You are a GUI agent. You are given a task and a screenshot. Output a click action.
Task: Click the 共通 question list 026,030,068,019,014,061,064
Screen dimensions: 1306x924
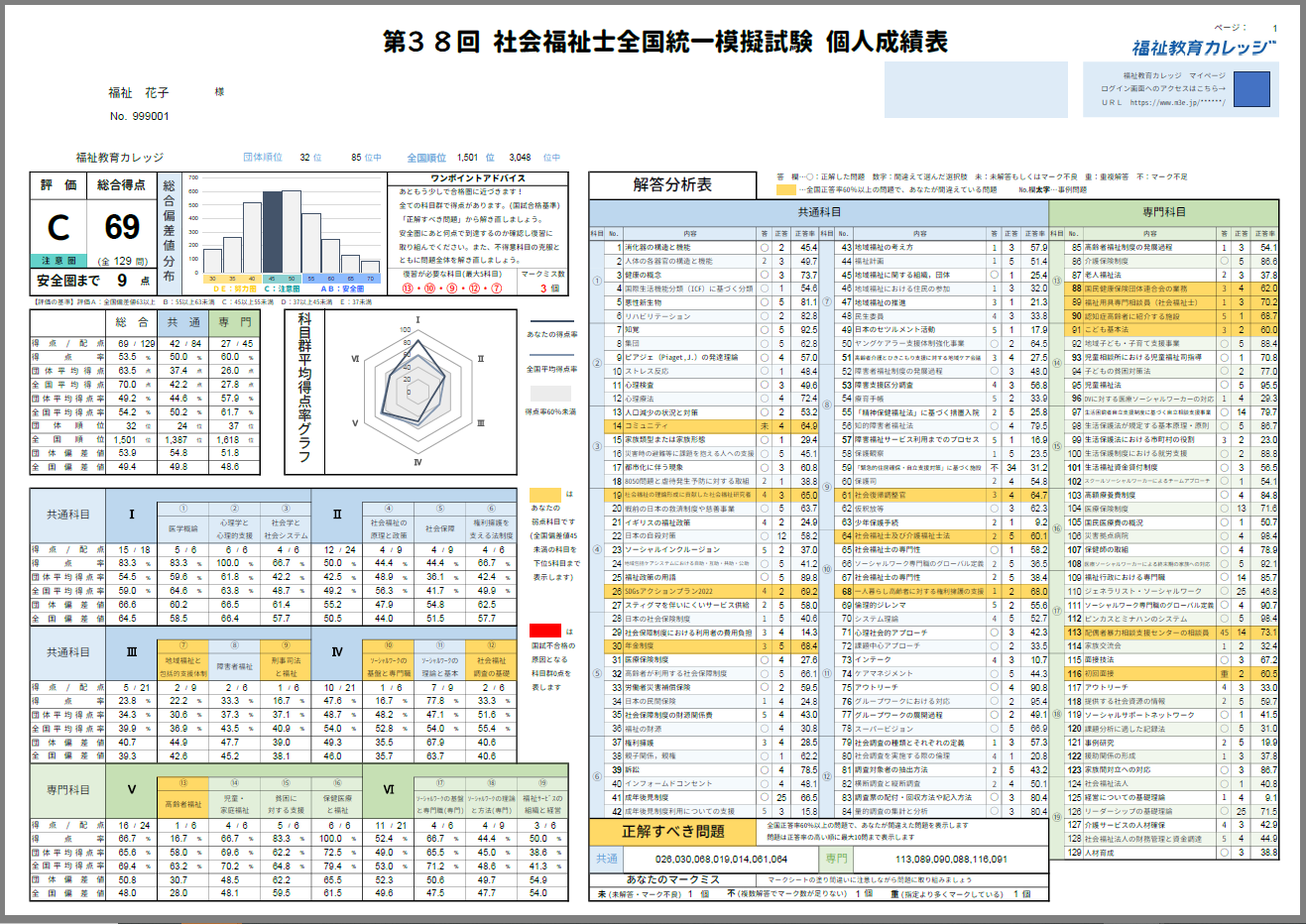[x=721, y=859]
